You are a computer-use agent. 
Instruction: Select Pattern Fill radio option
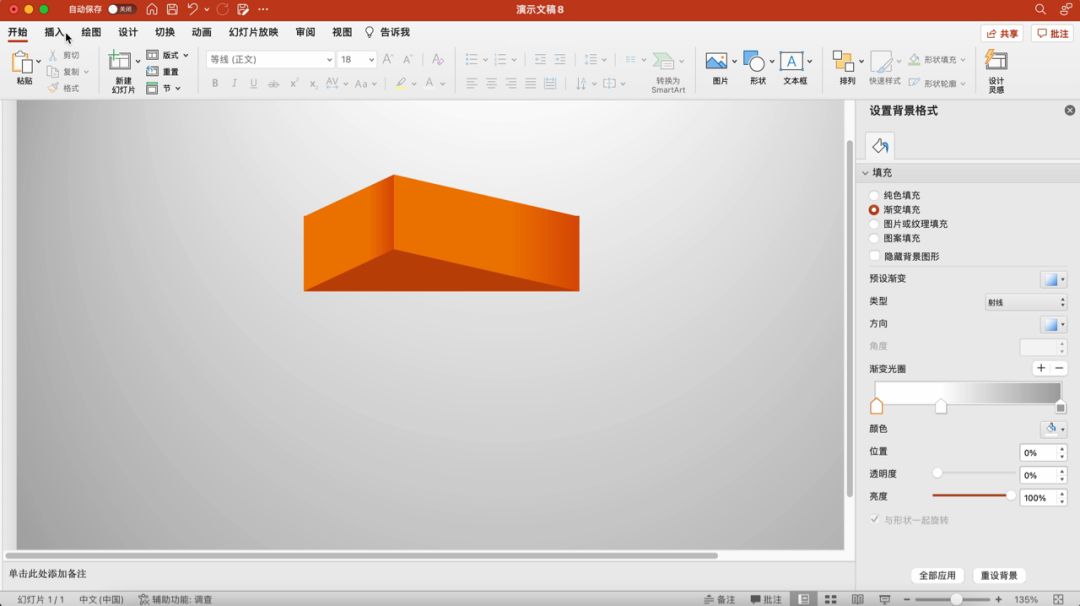pos(874,238)
